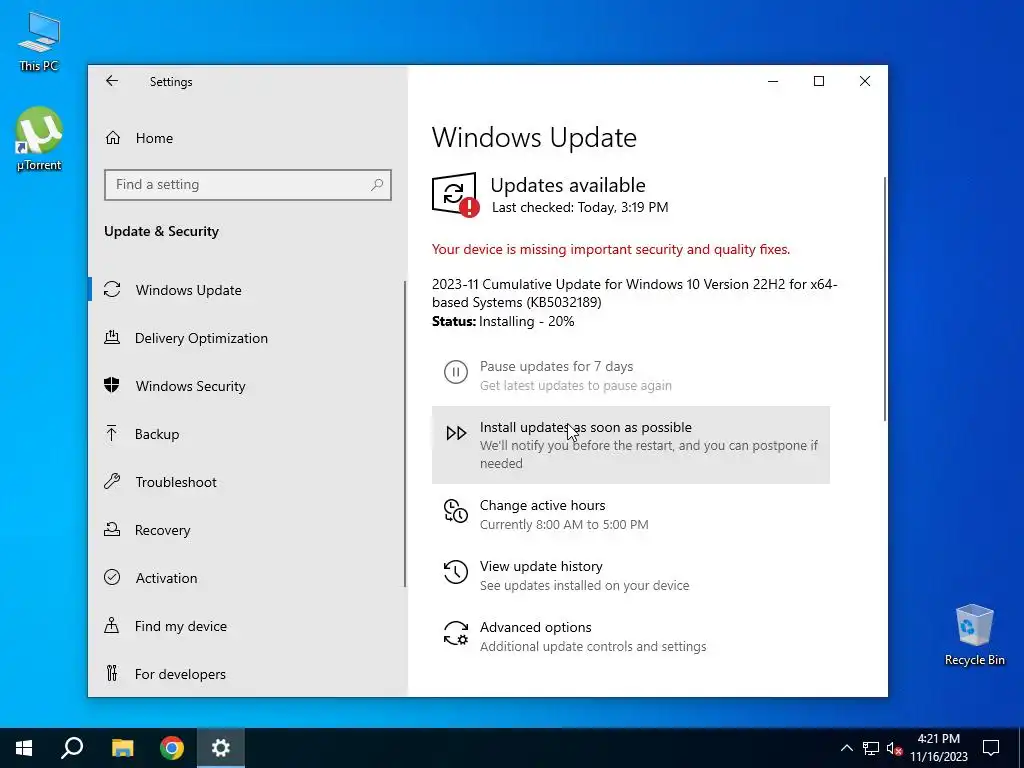Click the missing security fixes warning text
Viewport: 1024px width, 768px height.
click(x=611, y=249)
